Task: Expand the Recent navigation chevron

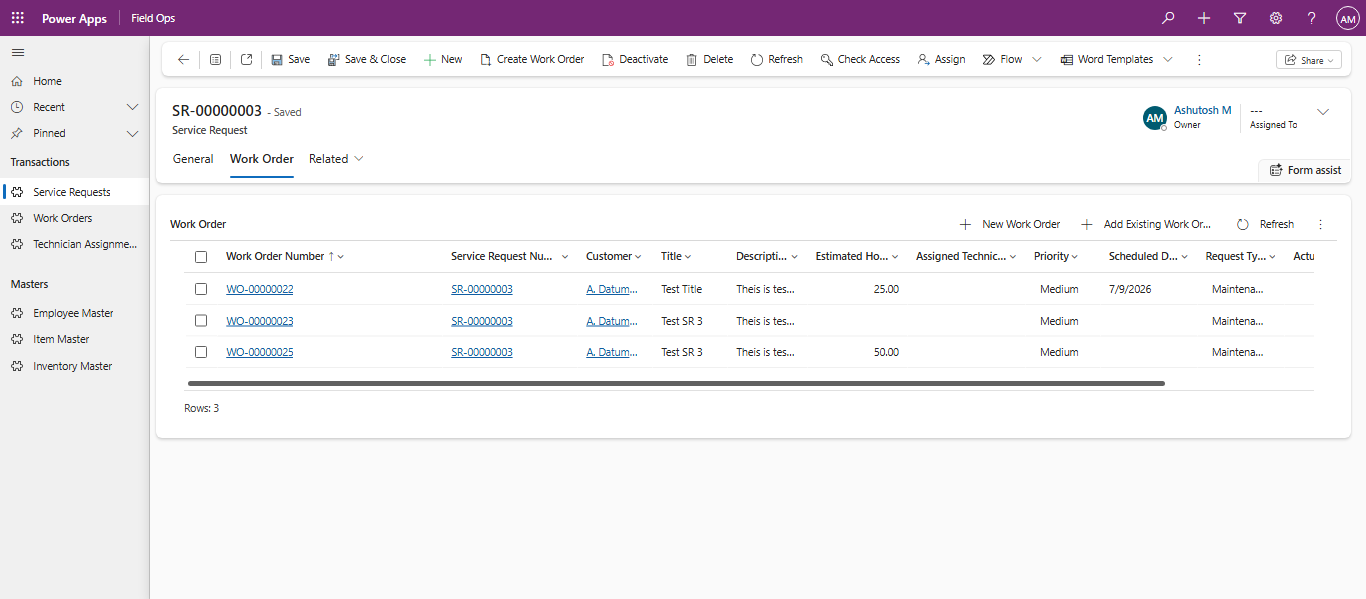Action: tap(132, 107)
